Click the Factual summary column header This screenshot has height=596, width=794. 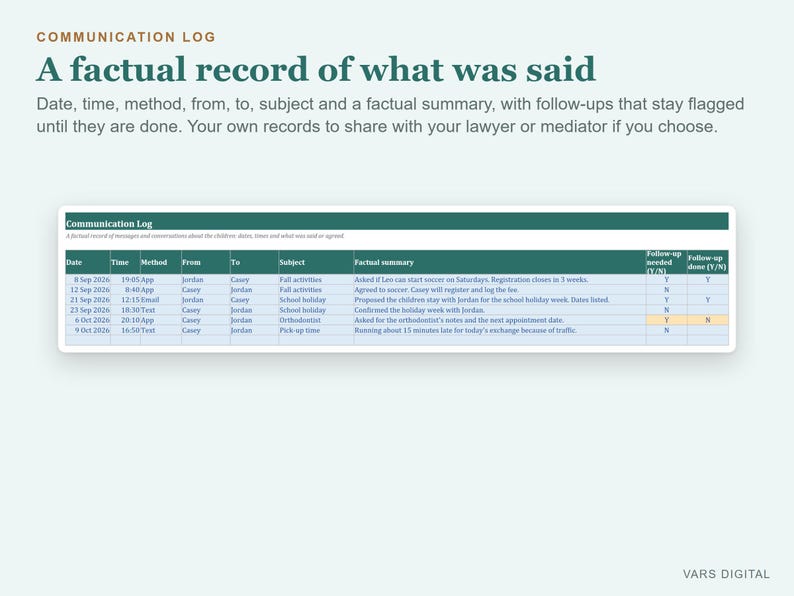500,262
